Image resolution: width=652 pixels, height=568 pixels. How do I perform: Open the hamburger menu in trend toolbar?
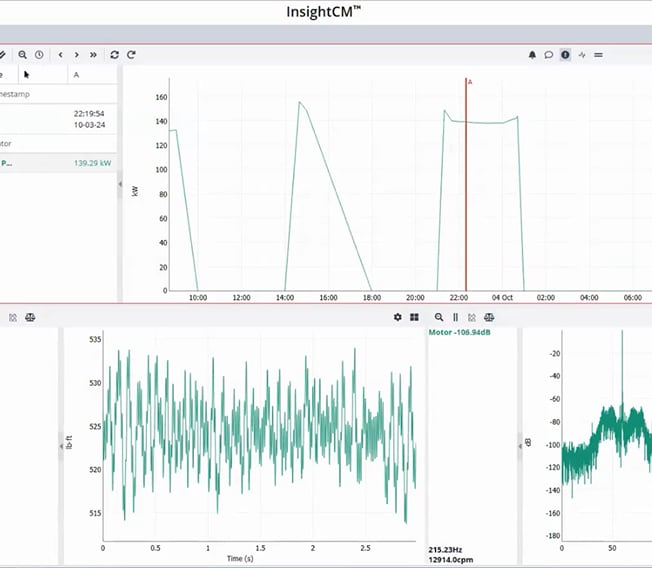pyautogui.click(x=598, y=55)
